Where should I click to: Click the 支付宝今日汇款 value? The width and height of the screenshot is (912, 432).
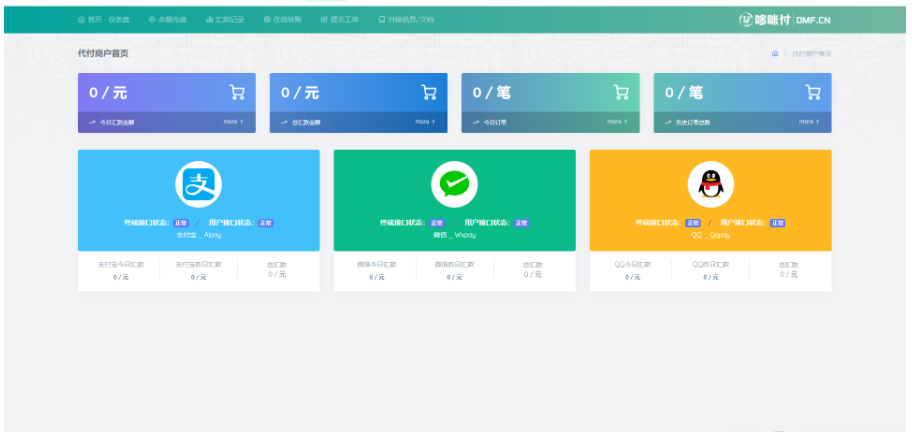coord(121,277)
